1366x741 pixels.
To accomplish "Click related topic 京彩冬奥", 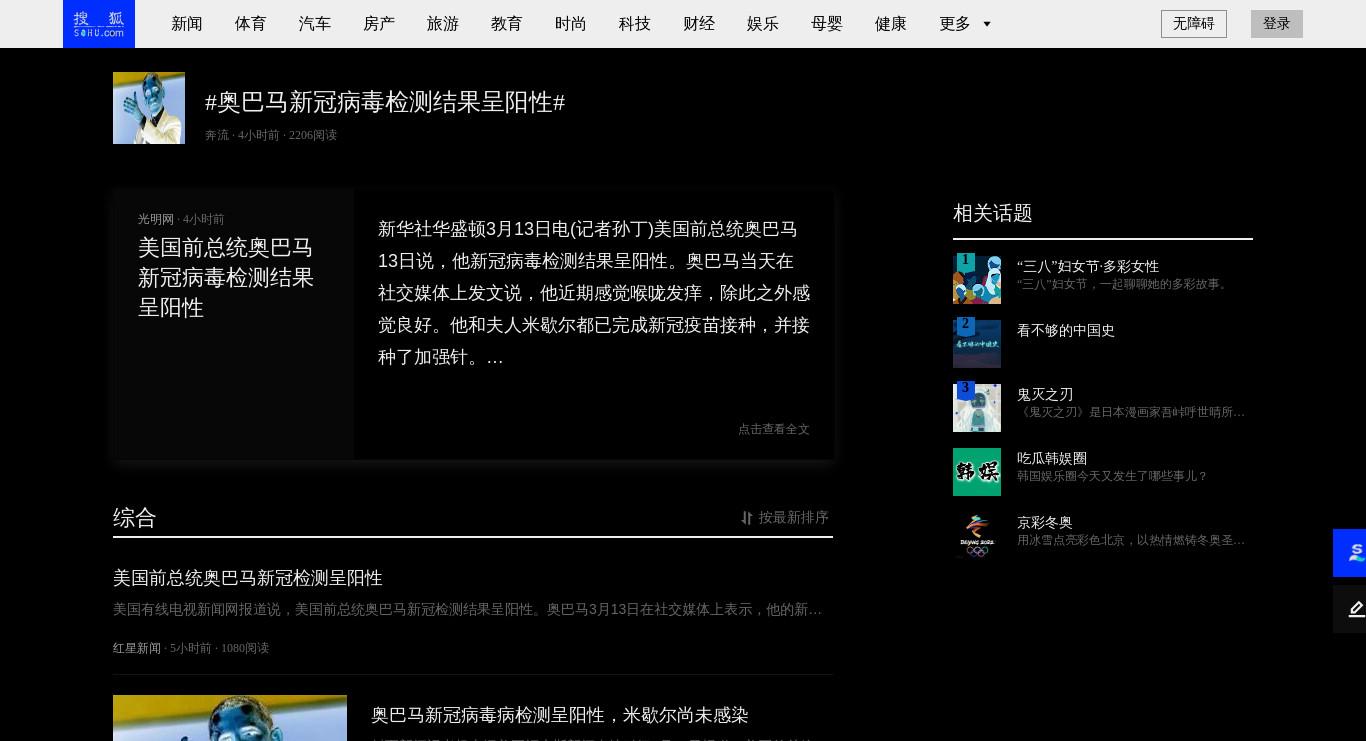I will coord(1045,522).
